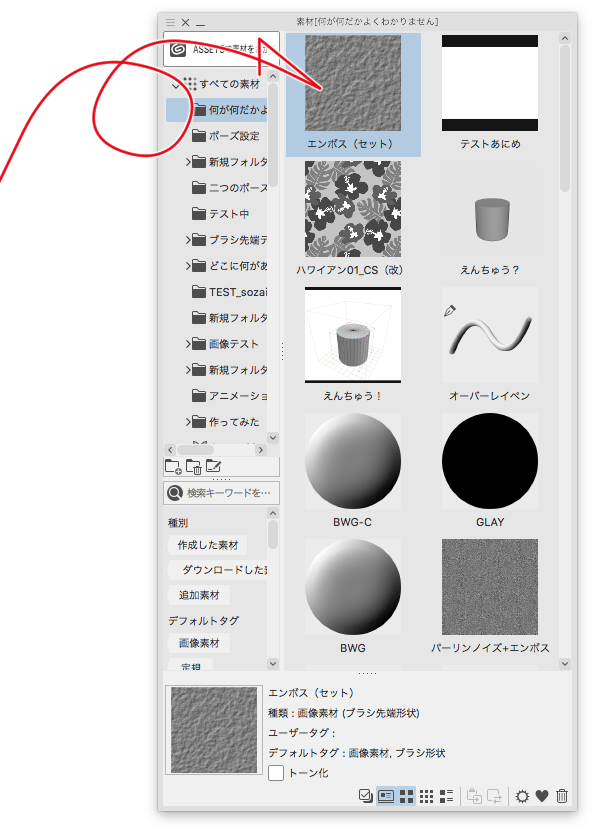Select the ニつのポーズ folder
The image size is (594, 832).
click(229, 188)
